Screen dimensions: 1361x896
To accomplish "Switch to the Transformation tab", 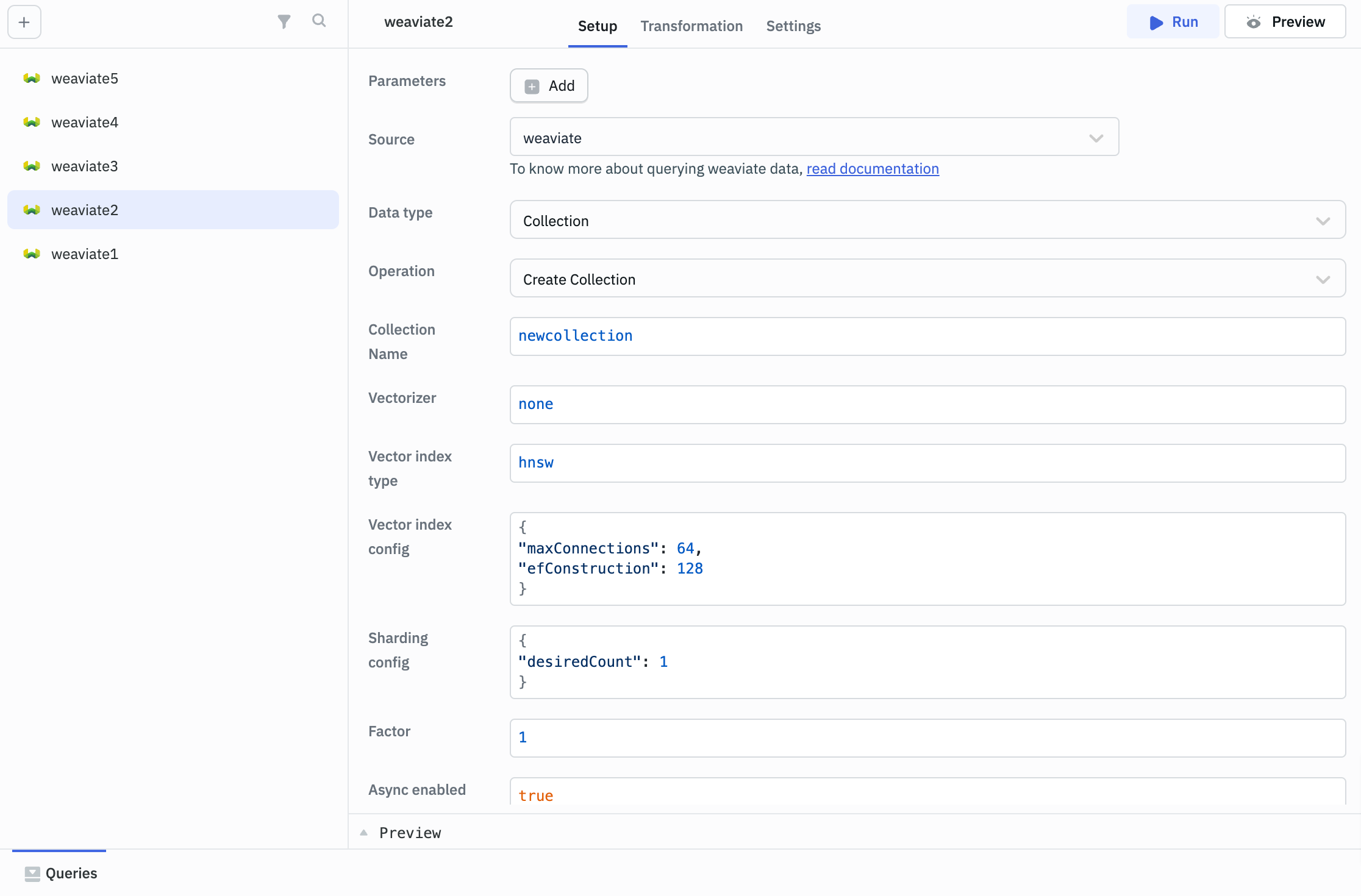I will click(x=691, y=26).
